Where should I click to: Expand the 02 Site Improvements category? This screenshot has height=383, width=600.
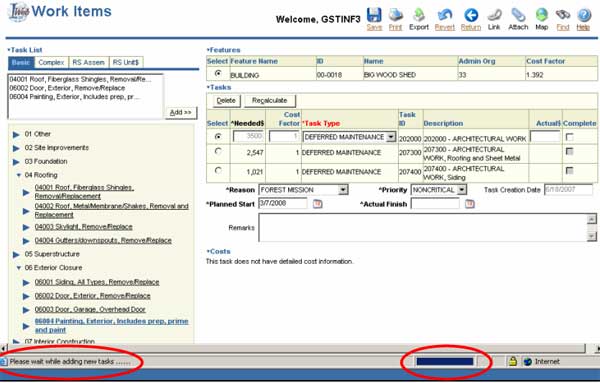pyautogui.click(x=16, y=148)
